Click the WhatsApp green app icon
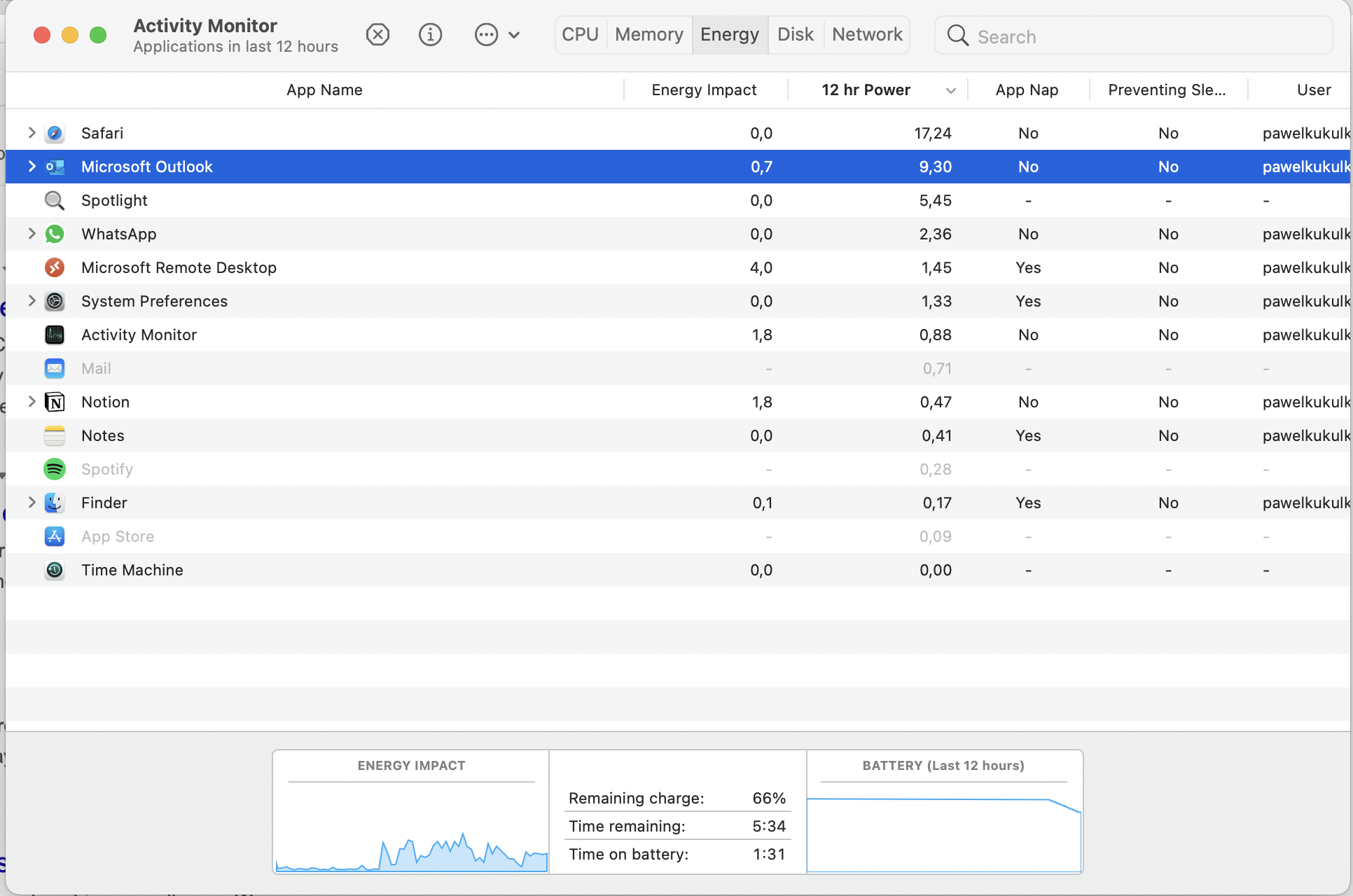The height and width of the screenshot is (896, 1353). point(55,234)
